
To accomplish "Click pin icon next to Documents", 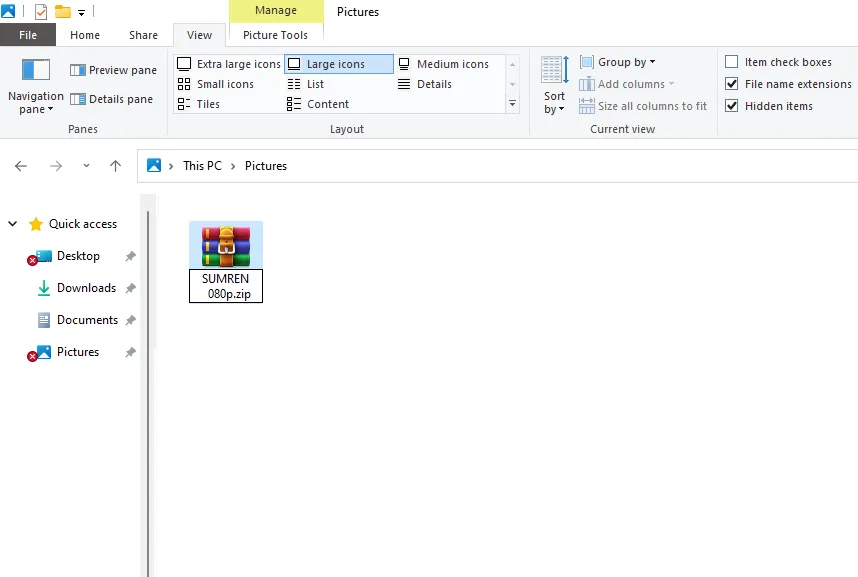I will (x=130, y=320).
